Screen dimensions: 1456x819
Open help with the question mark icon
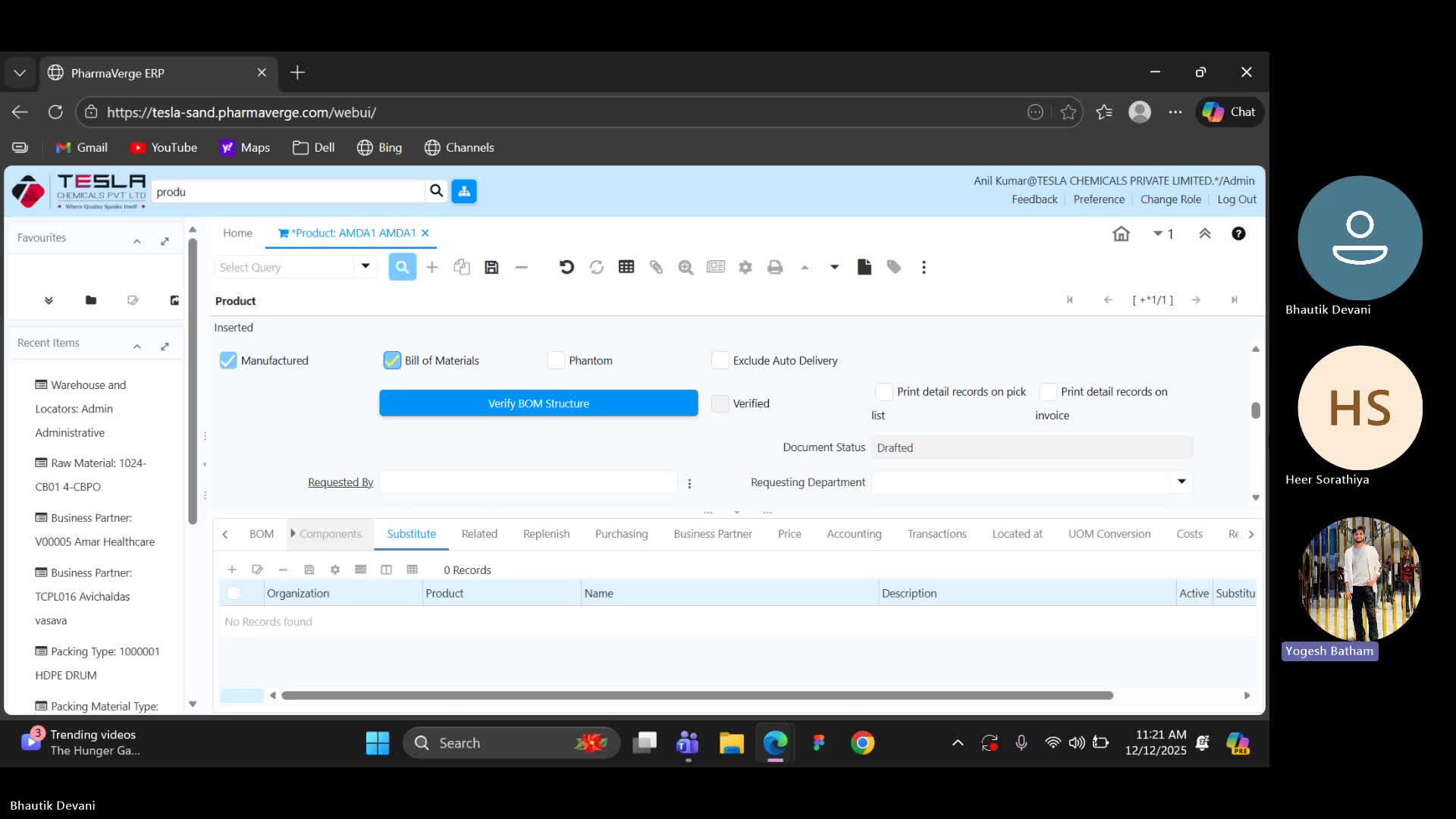coord(1238,234)
